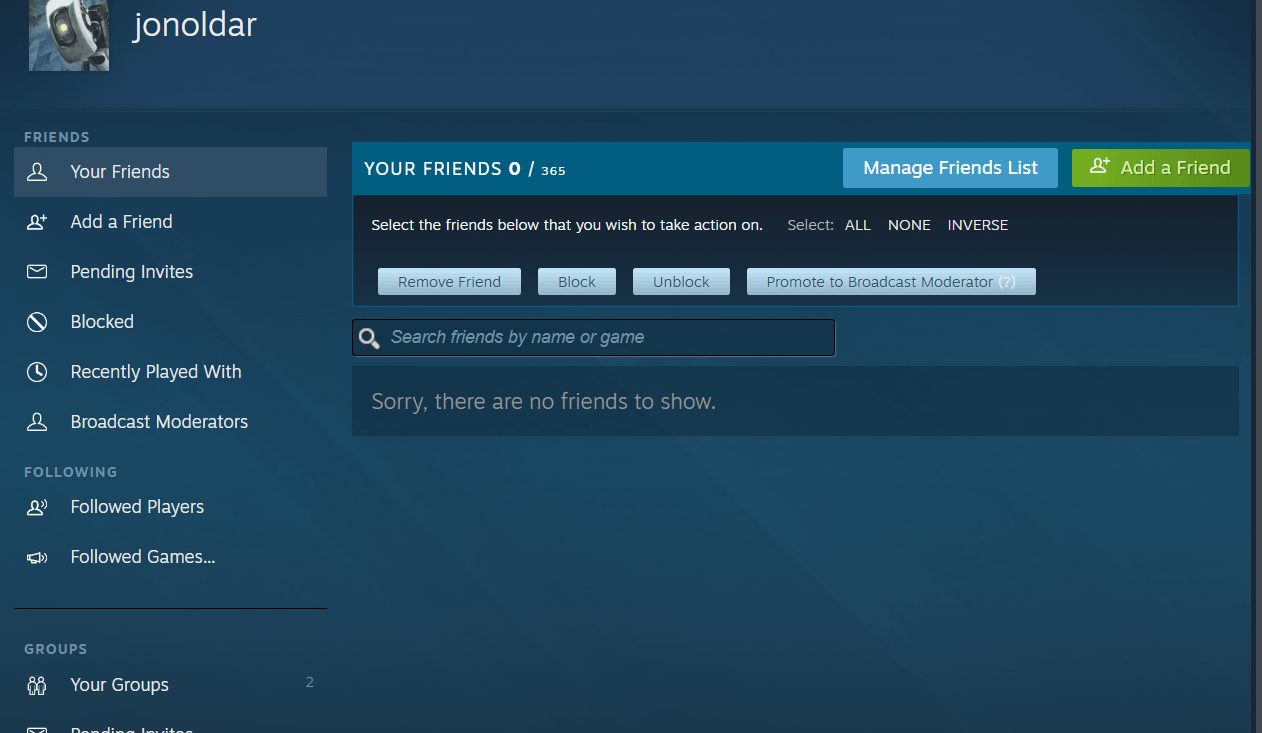Click the Blocked circle-slash icon
This screenshot has width=1262, height=733.
pyautogui.click(x=37, y=322)
